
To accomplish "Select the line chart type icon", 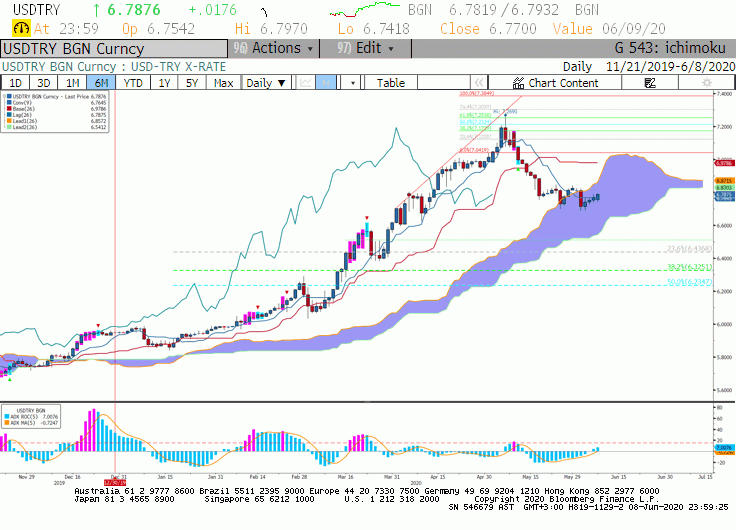I will click(306, 83).
